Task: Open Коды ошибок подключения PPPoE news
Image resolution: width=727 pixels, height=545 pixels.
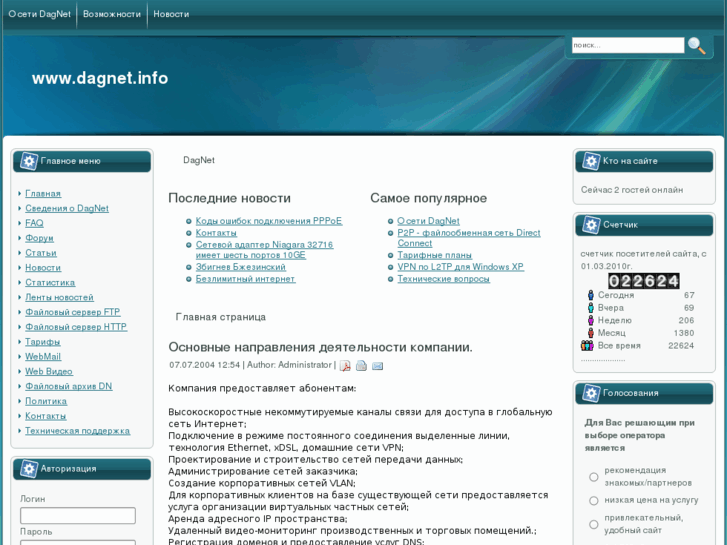Action: tap(269, 221)
